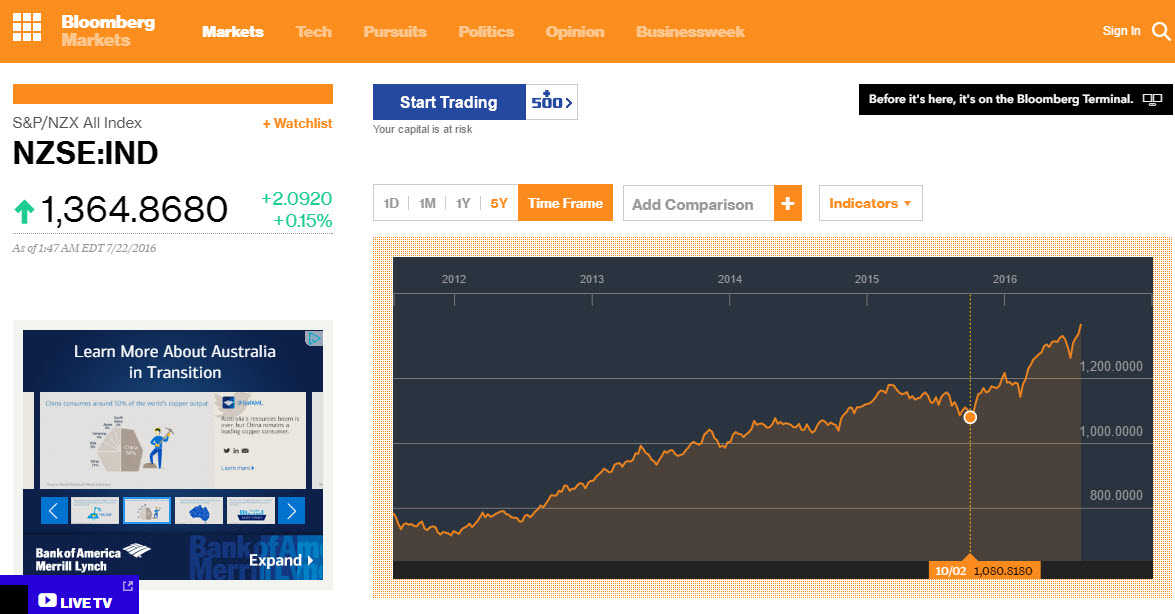Click the Bank of America Merrill Lynch logo

92,559
